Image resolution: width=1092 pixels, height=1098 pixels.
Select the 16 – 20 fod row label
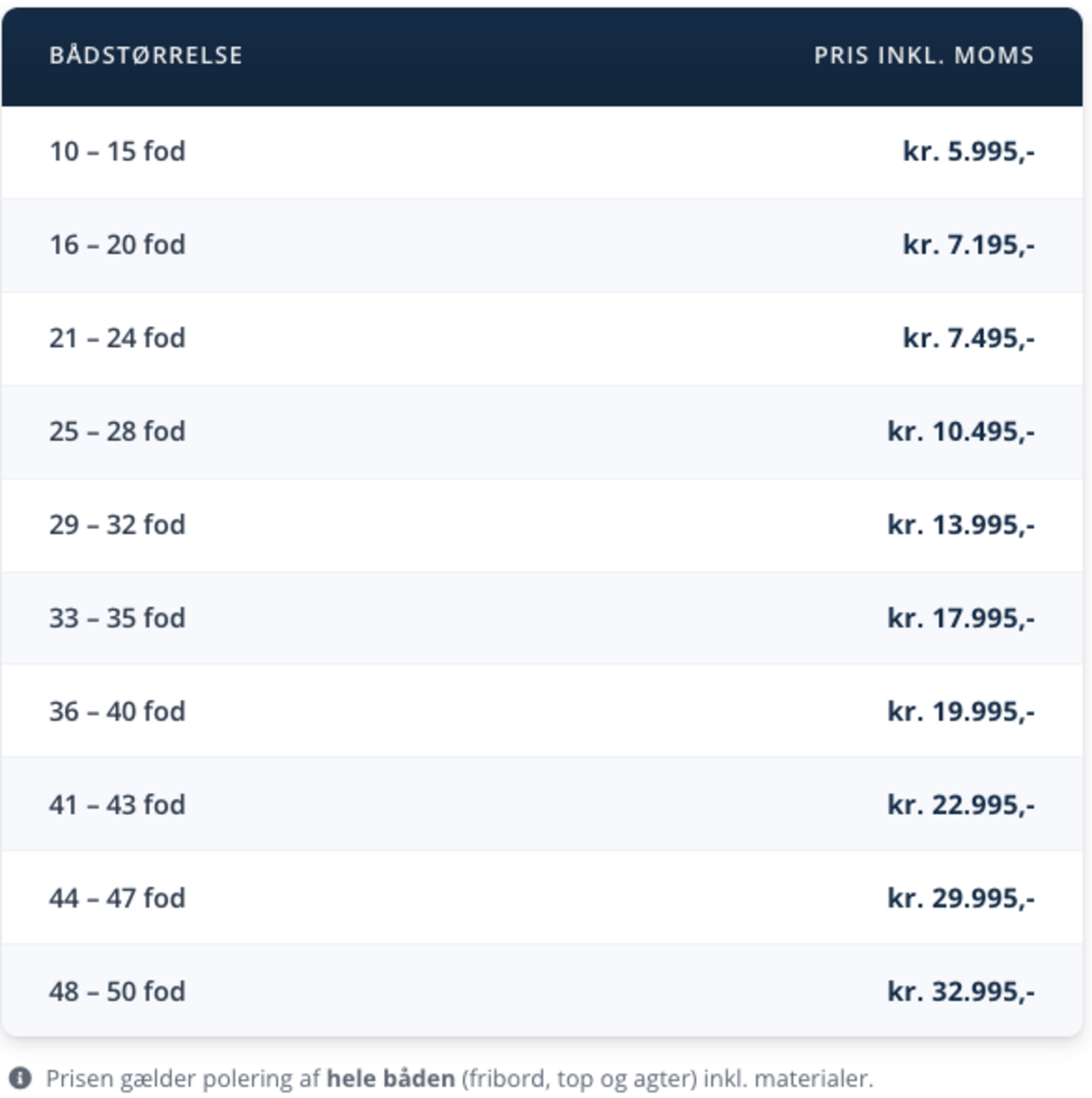pos(117,245)
